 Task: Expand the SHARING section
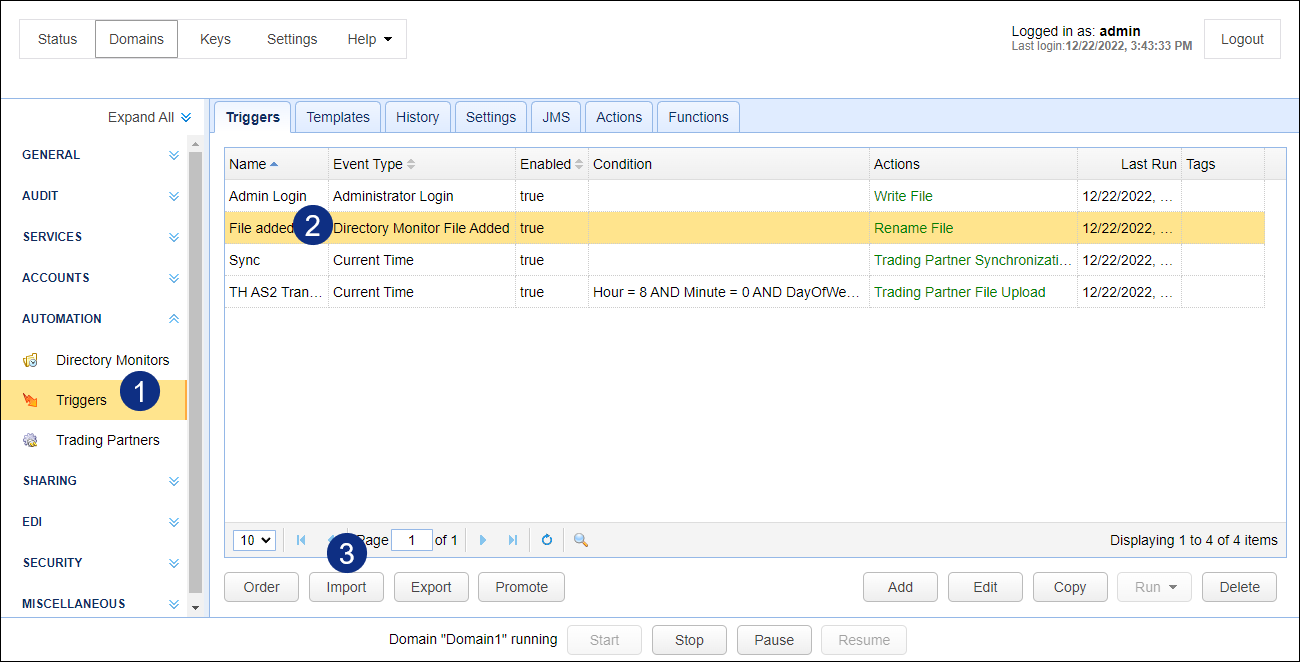point(174,481)
